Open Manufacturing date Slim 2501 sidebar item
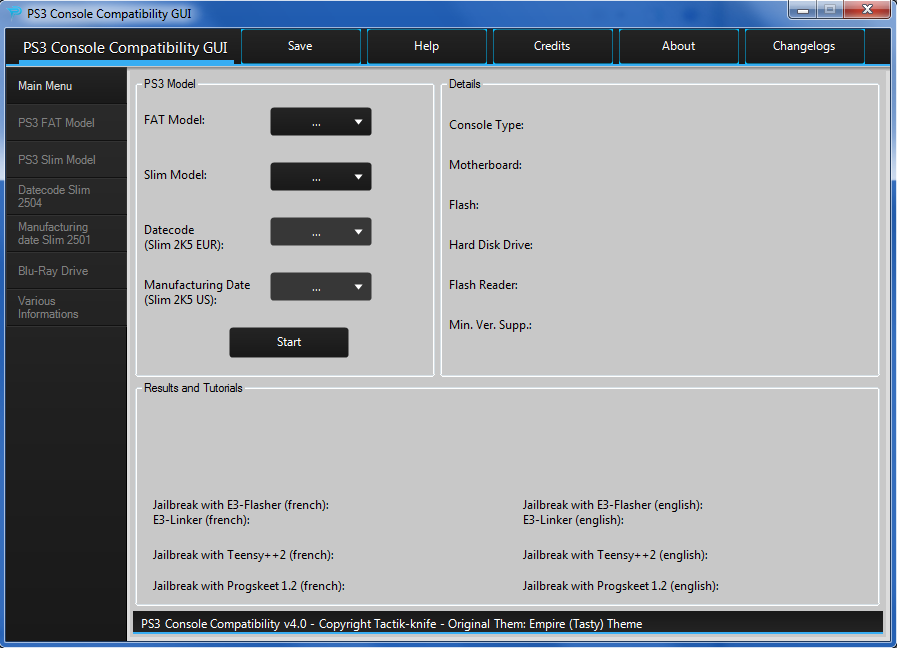 [x=66, y=233]
